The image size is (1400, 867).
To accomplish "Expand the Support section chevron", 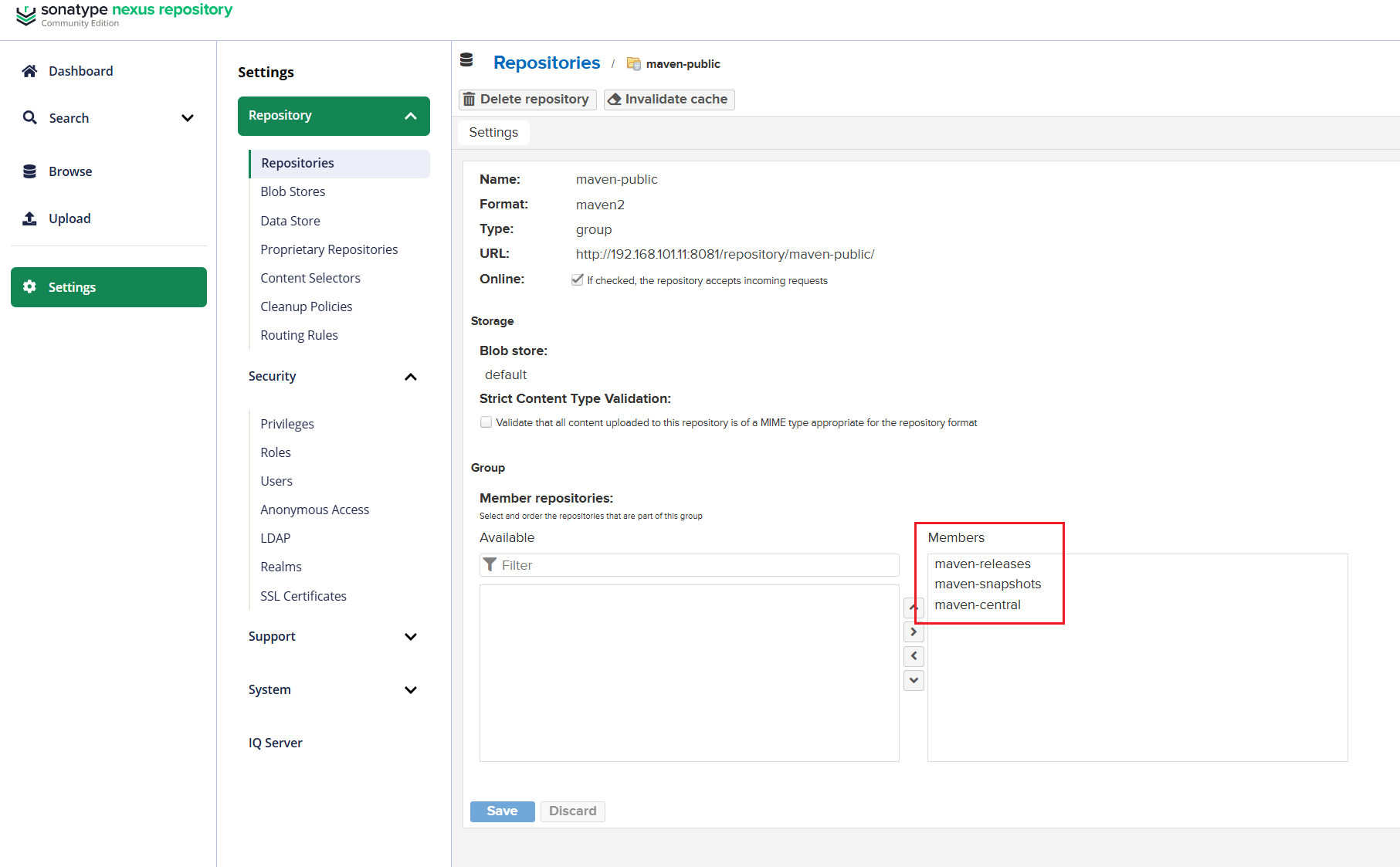I will click(x=411, y=637).
